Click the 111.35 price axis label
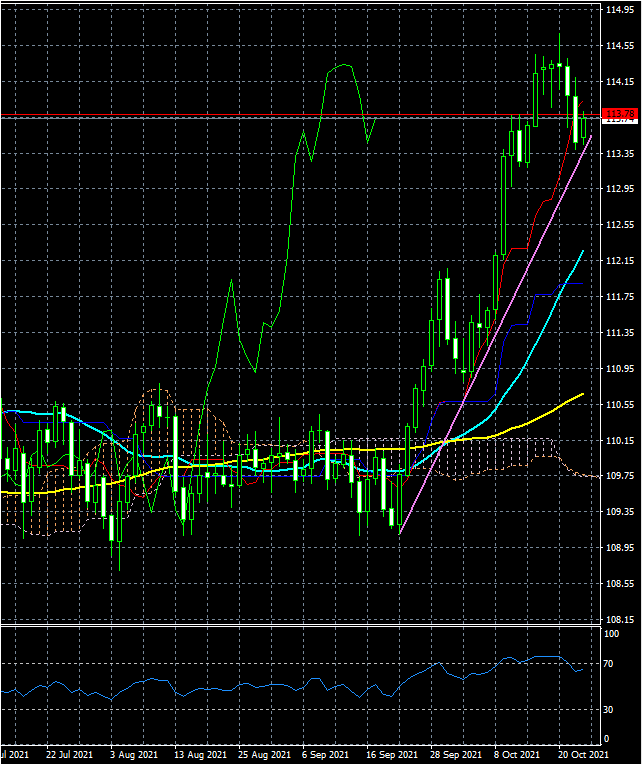The height and width of the screenshot is (765, 643). click(x=620, y=333)
